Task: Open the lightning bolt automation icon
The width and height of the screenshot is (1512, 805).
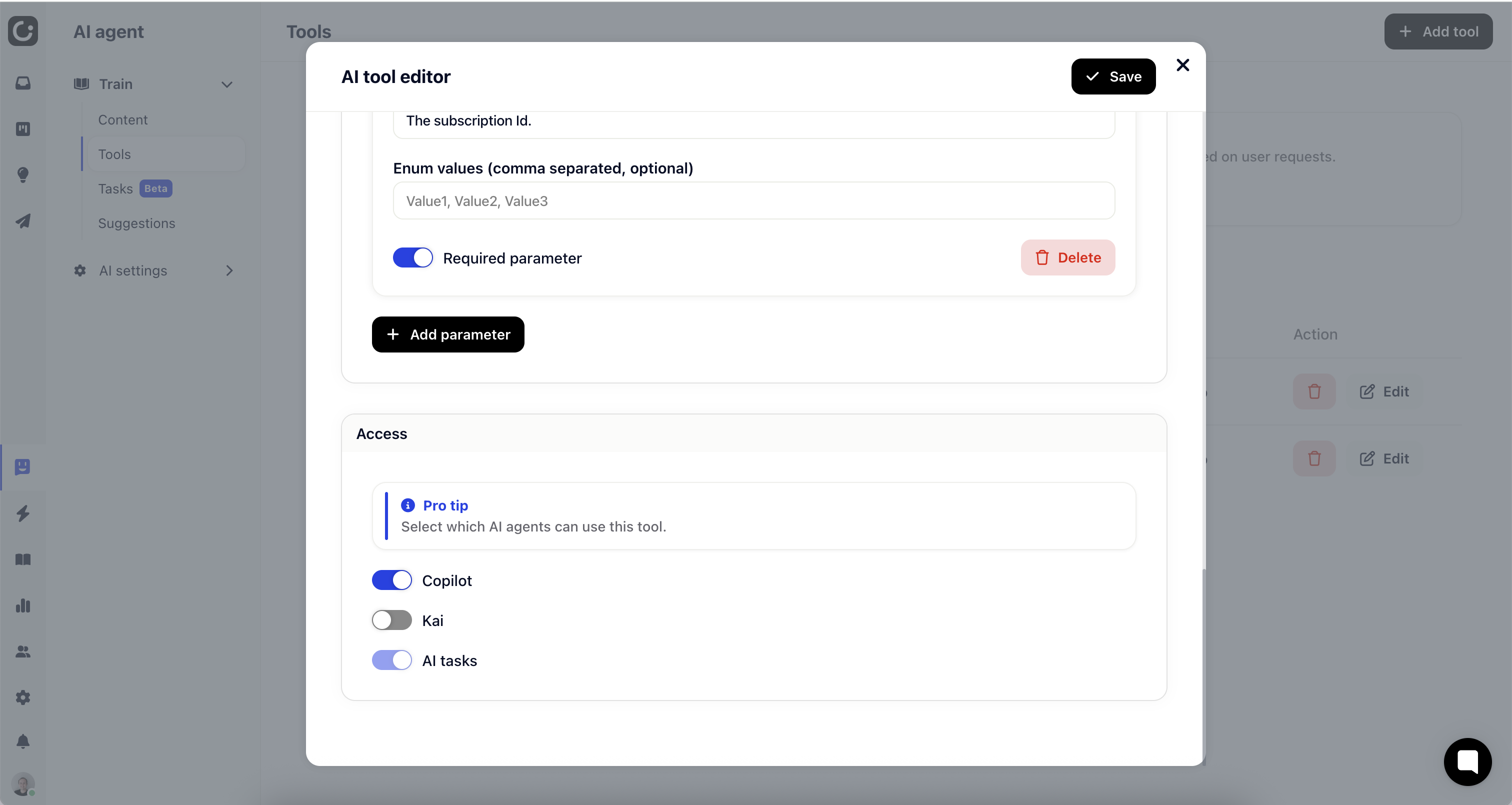Action: click(x=23, y=513)
